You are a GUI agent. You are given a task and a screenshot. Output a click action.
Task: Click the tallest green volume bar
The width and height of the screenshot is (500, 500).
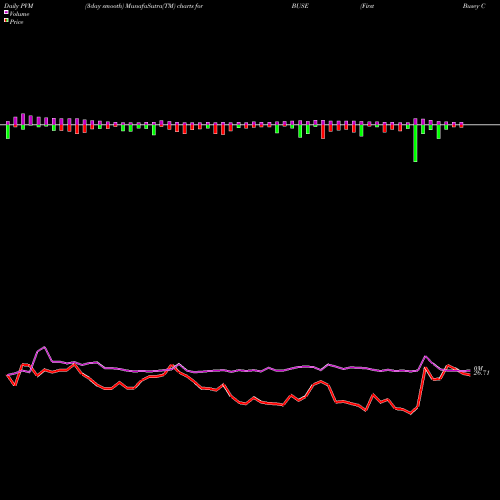(415, 143)
